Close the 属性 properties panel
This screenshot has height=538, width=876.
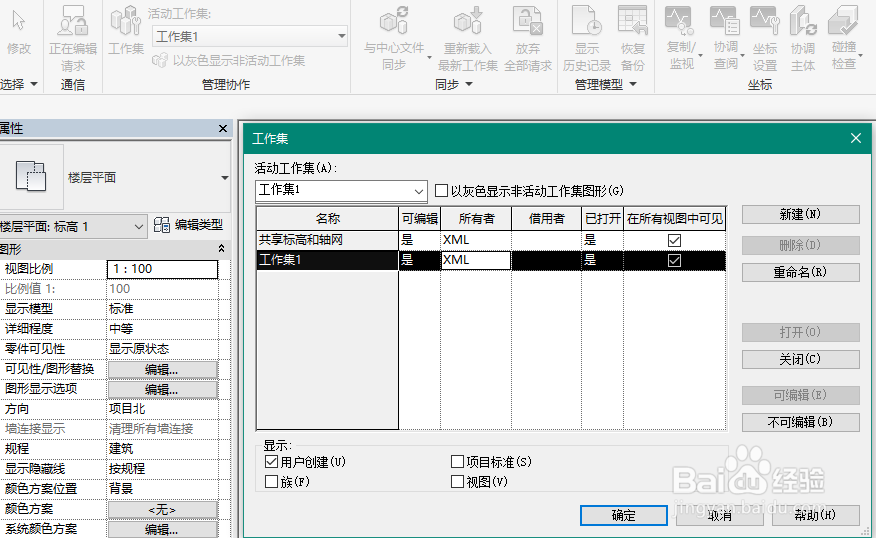click(223, 128)
